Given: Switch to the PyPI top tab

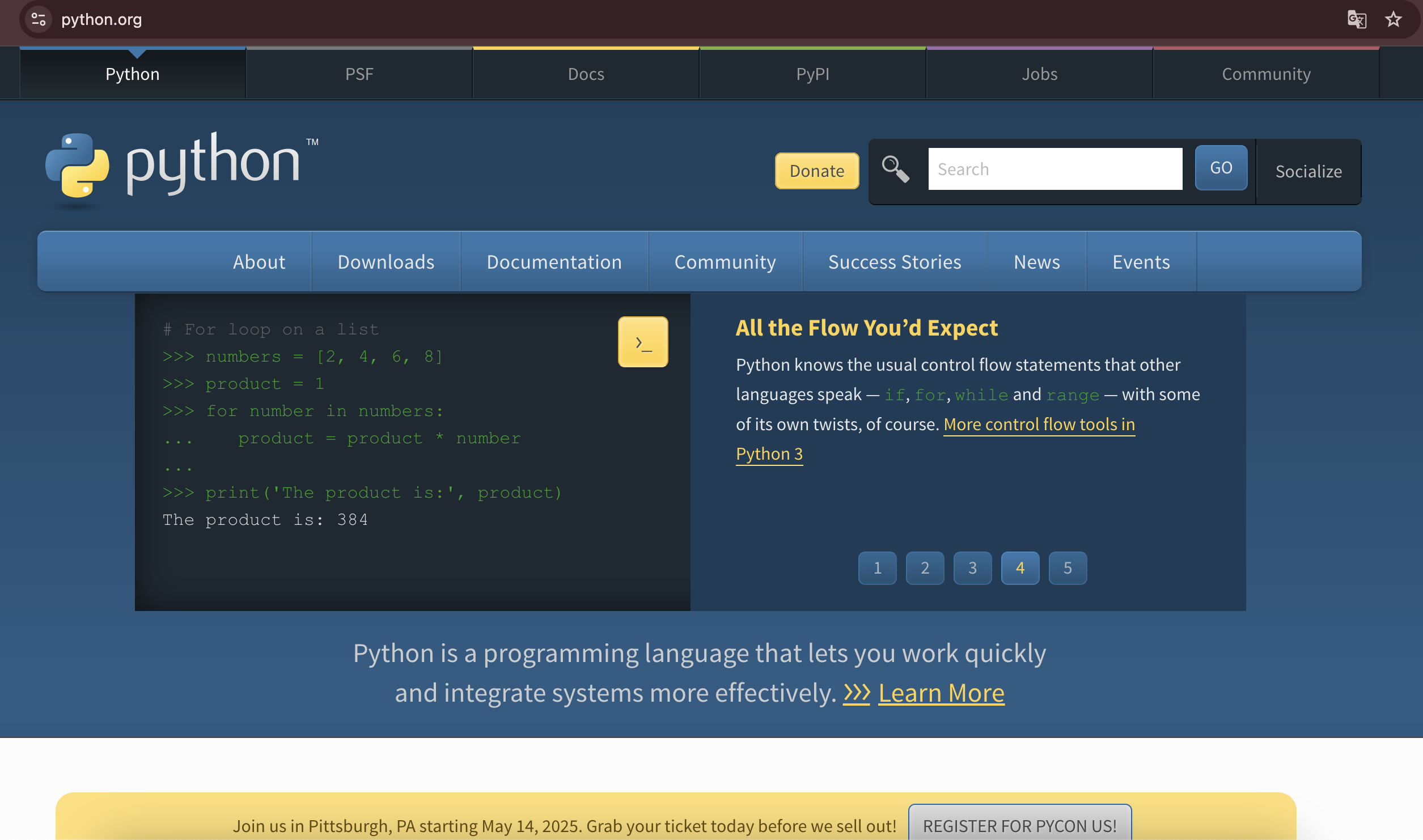Looking at the screenshot, I should (812, 74).
